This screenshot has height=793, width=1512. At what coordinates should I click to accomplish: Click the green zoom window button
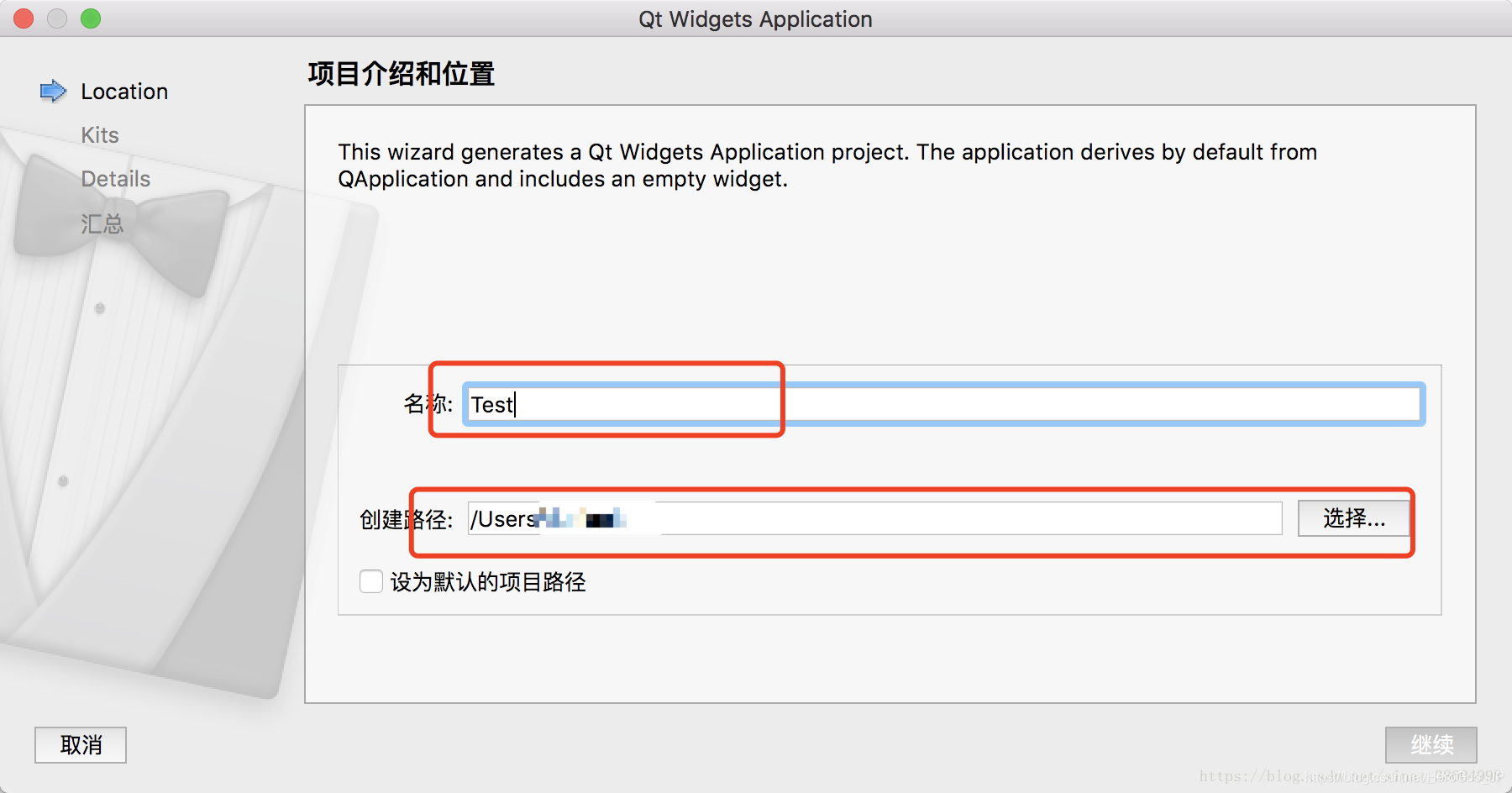91,18
